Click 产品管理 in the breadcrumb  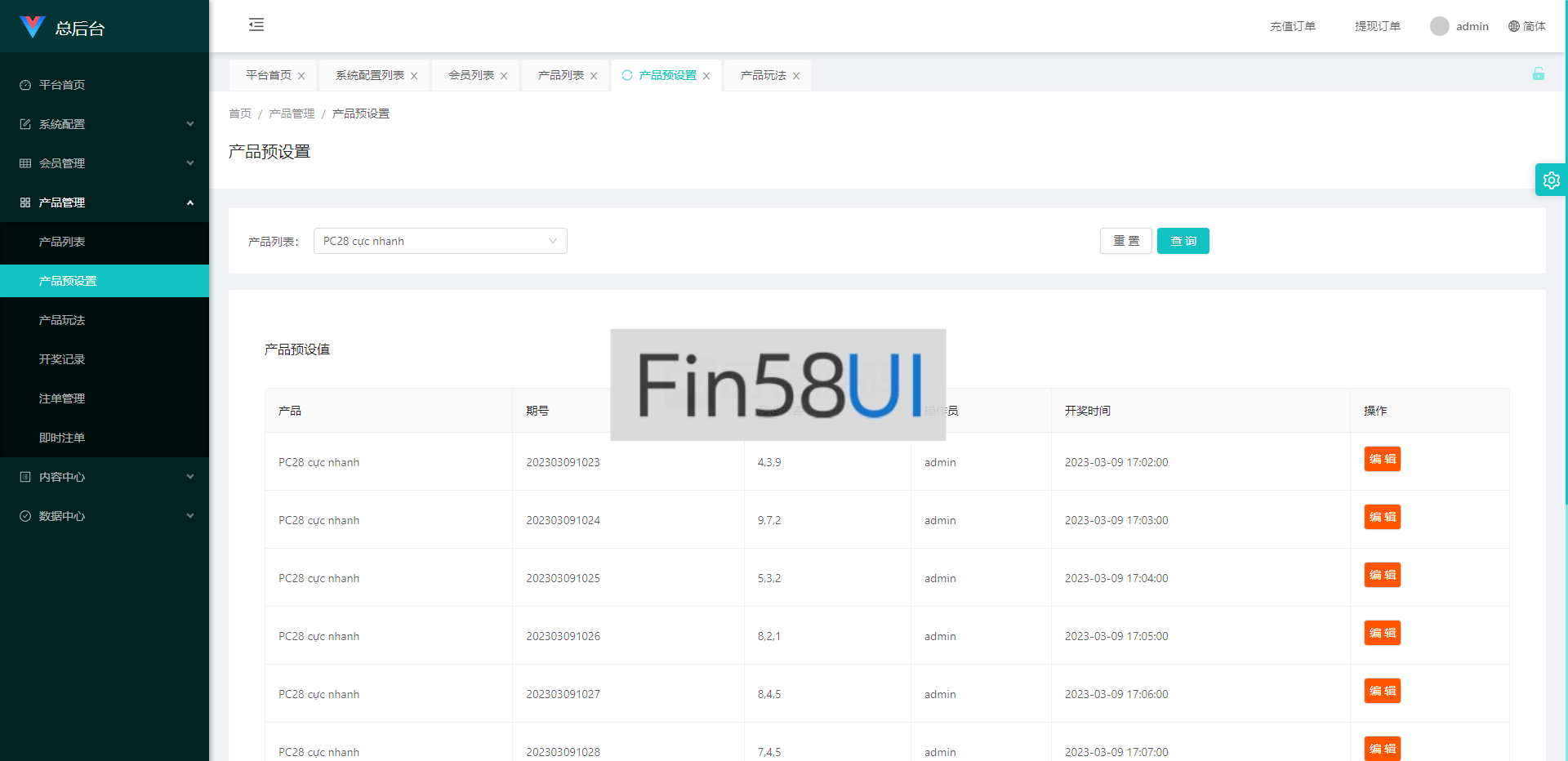292,113
